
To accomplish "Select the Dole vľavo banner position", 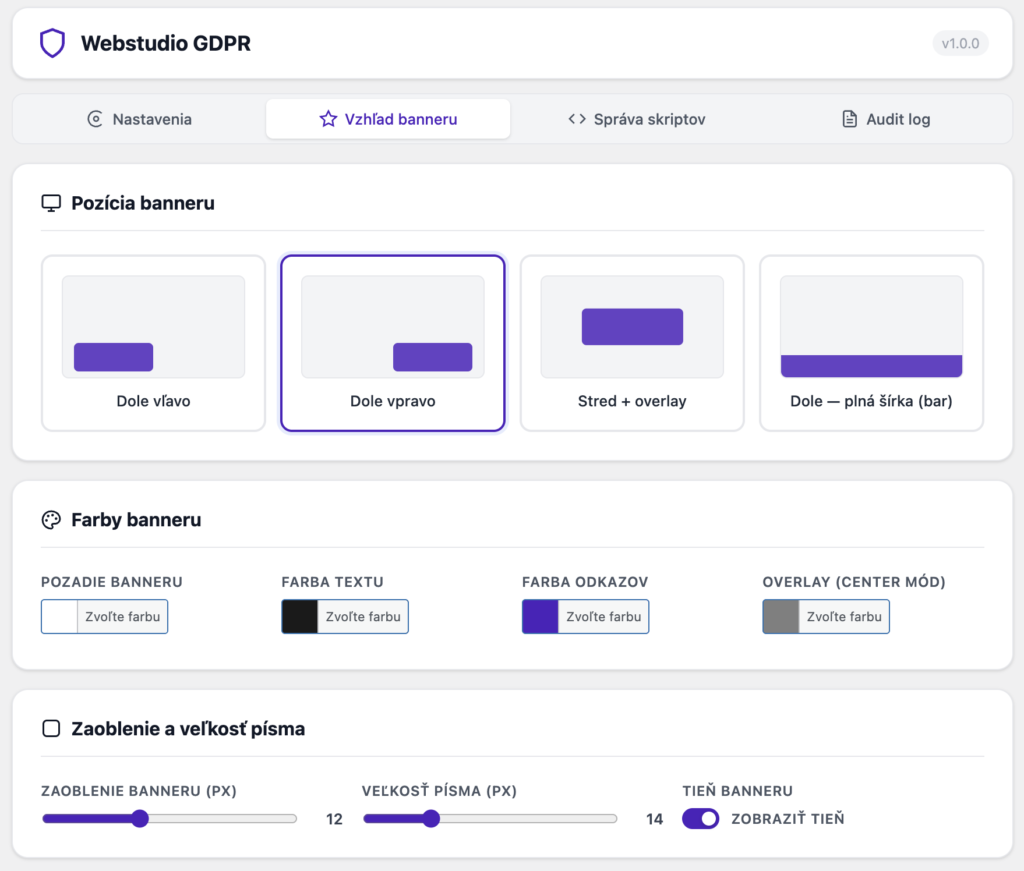I will click(153, 342).
